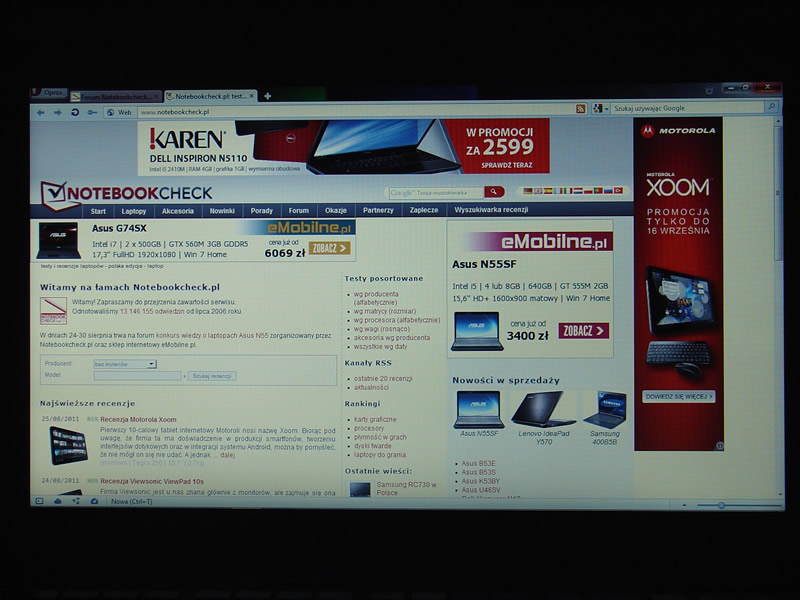The height and width of the screenshot is (600, 800).
Task: Select the Turkish flag language icon
Action: (x=618, y=190)
